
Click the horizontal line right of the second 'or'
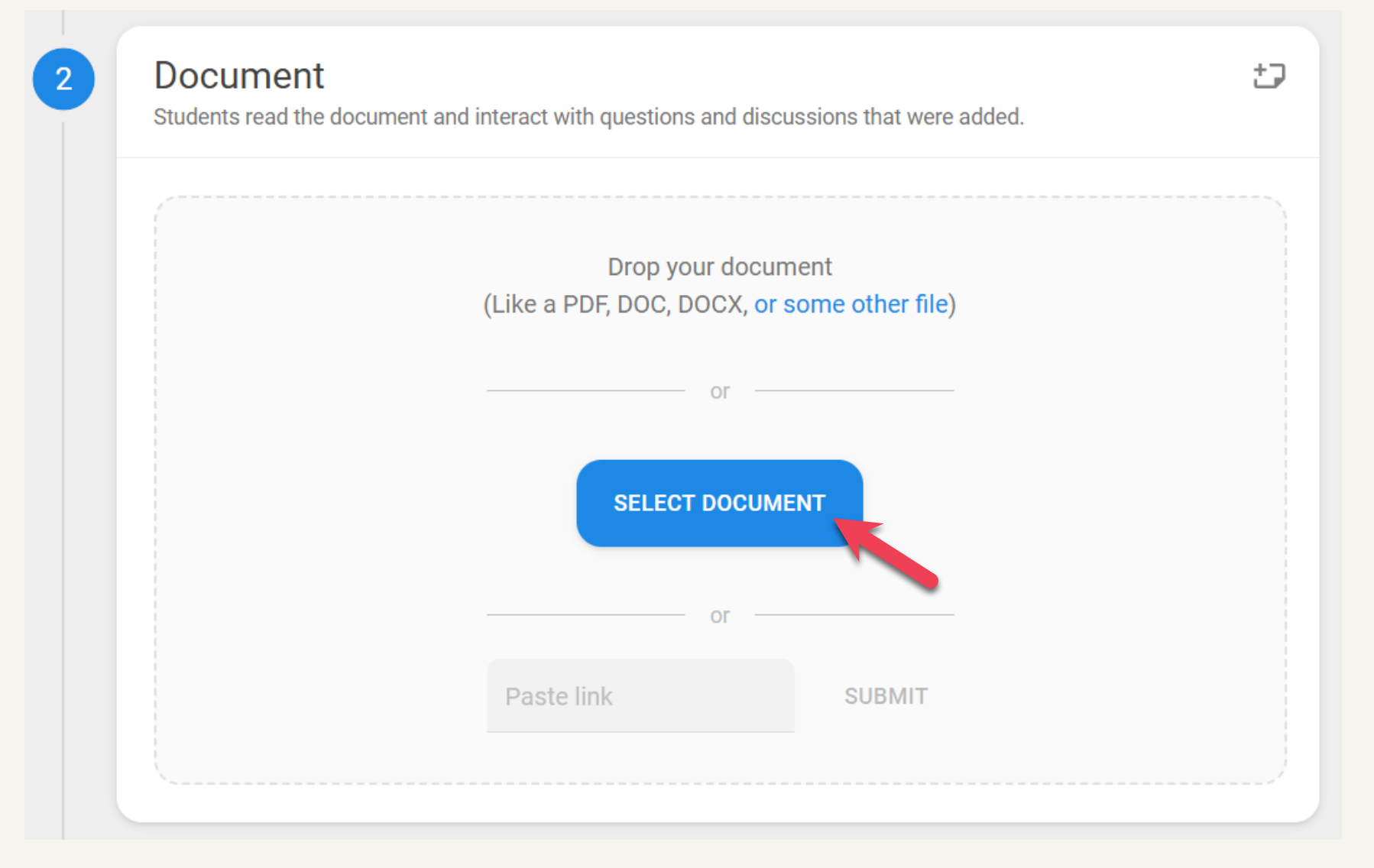[854, 614]
